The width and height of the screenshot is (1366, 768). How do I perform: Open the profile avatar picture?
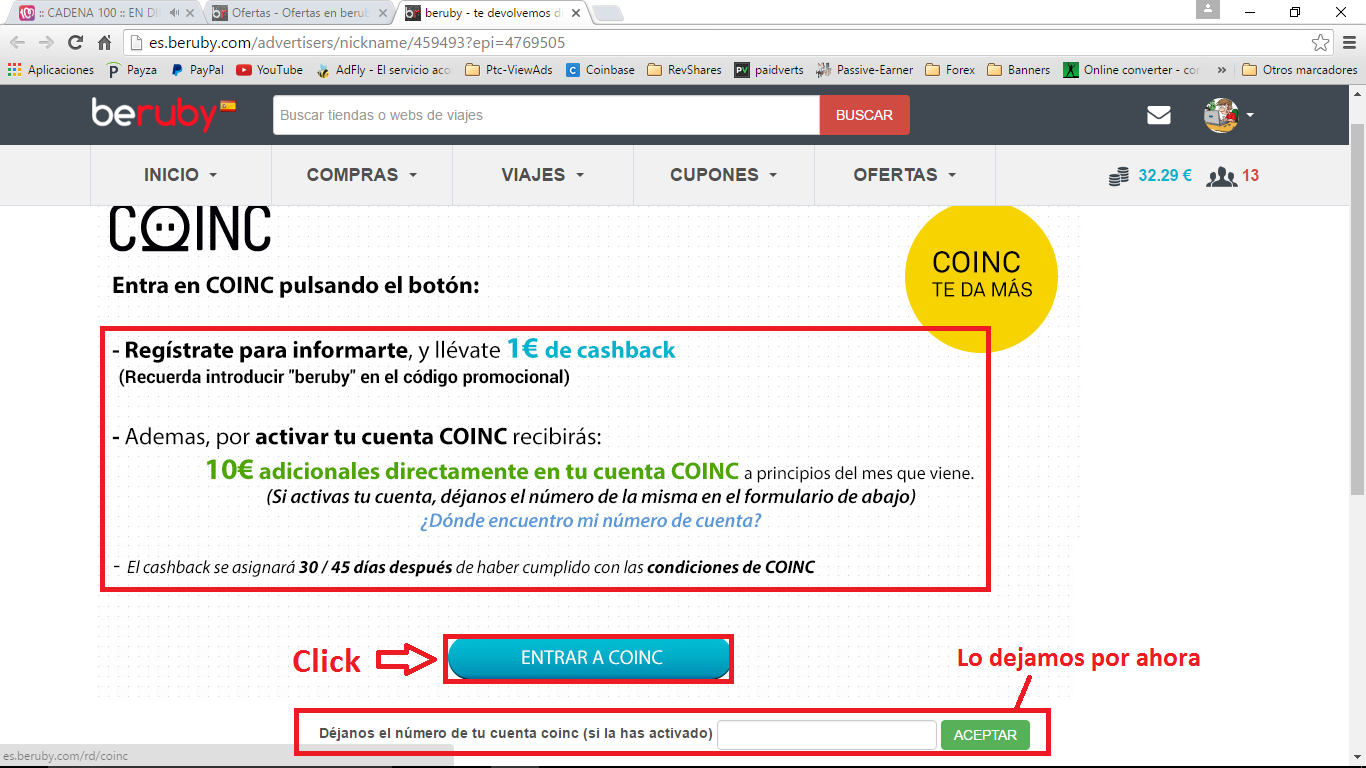click(x=1221, y=114)
